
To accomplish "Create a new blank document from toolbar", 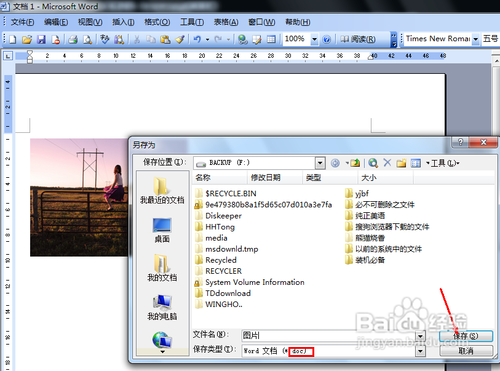I will (13, 40).
